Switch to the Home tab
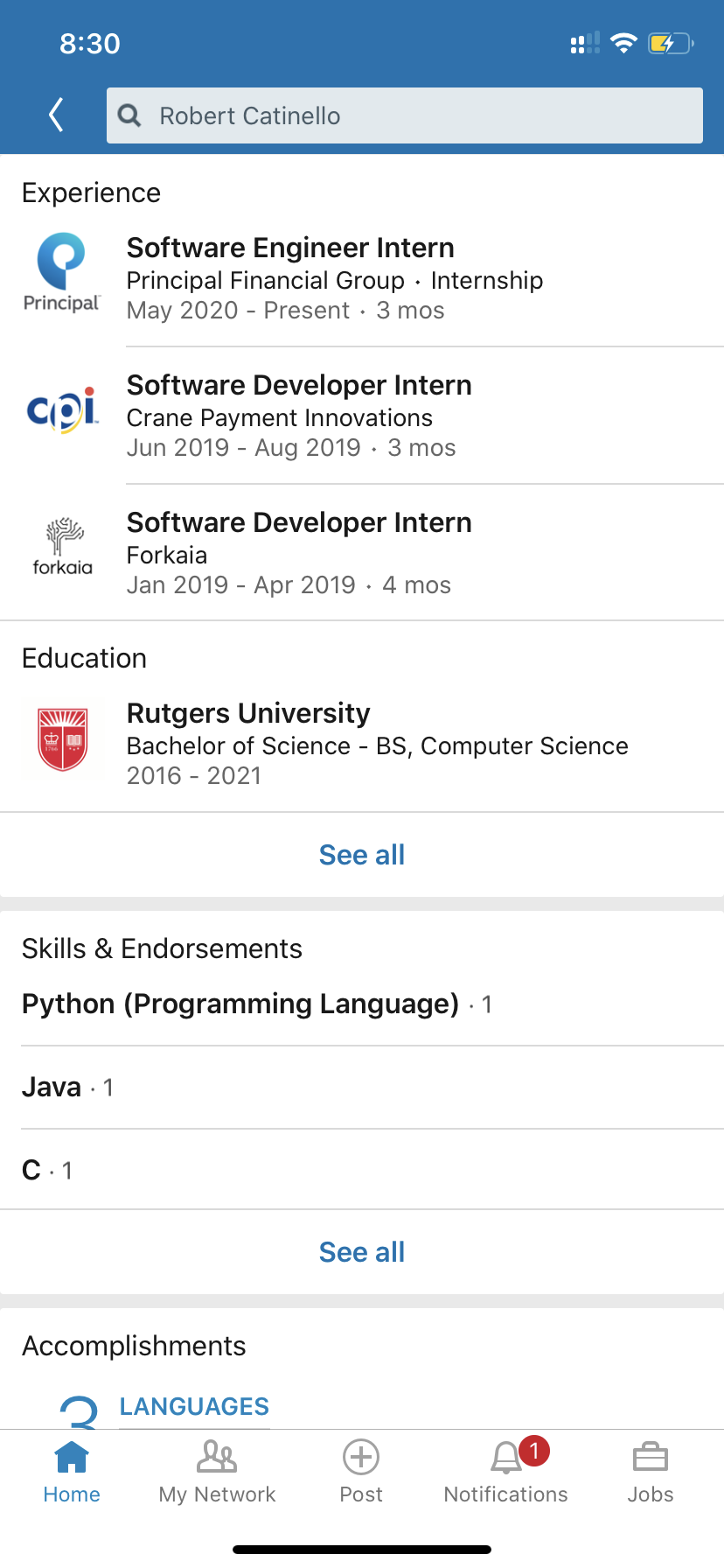The image size is (724, 1568). tap(72, 1470)
